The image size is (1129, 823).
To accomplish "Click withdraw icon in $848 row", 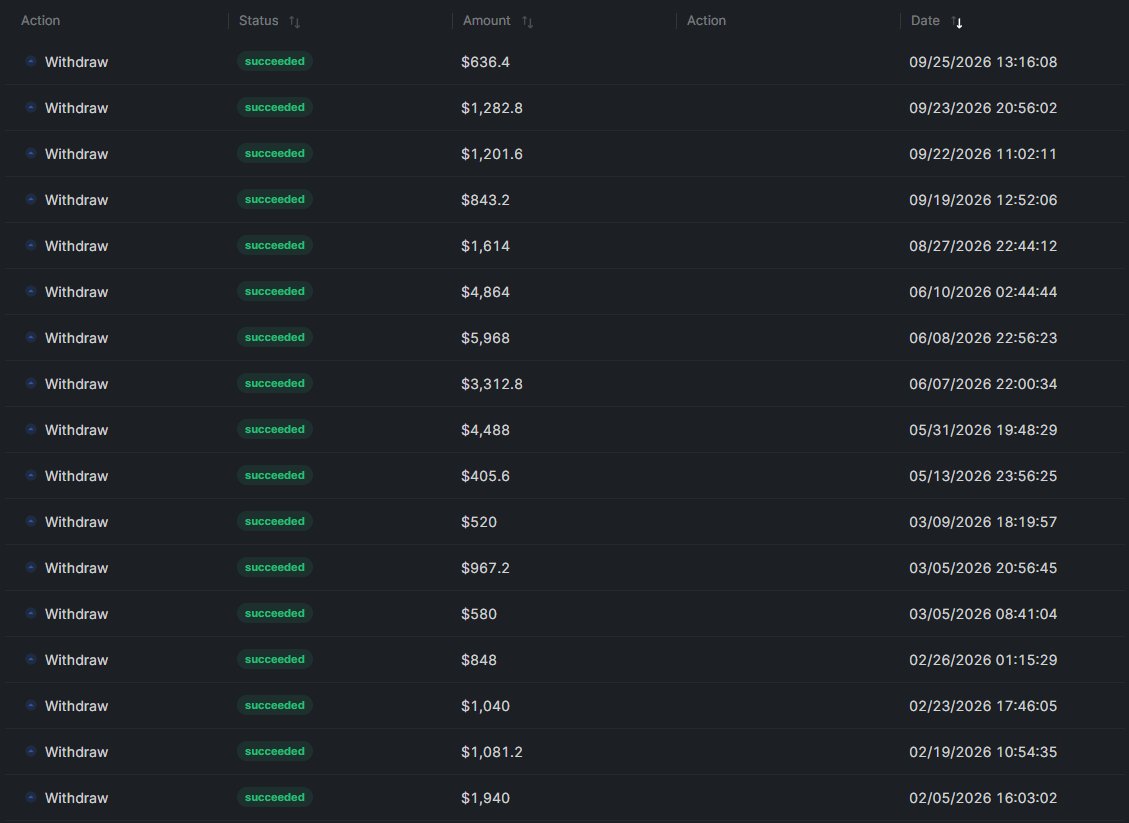I will (30, 660).
